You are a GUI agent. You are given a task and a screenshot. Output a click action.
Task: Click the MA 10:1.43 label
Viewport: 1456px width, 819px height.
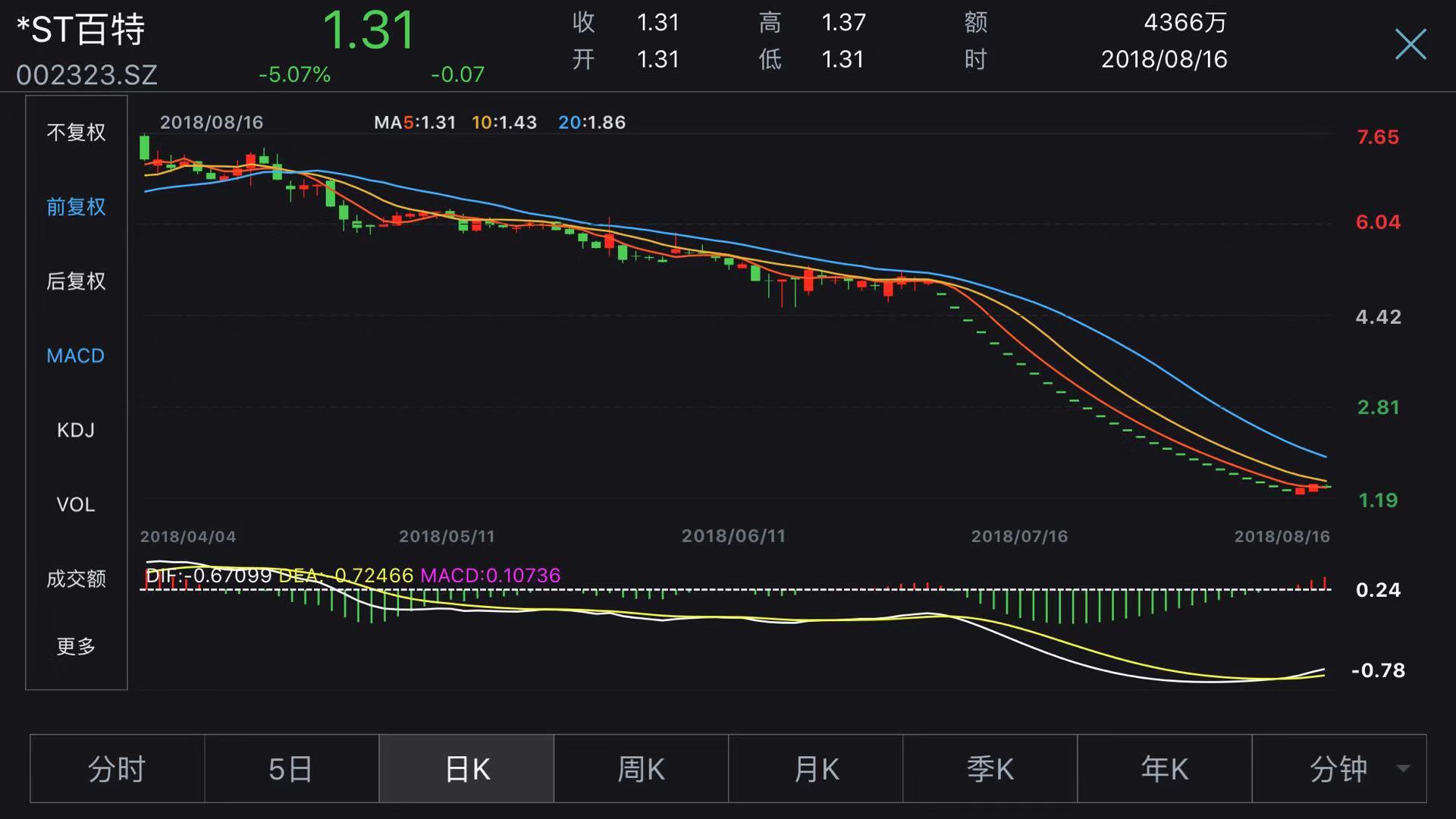point(504,122)
